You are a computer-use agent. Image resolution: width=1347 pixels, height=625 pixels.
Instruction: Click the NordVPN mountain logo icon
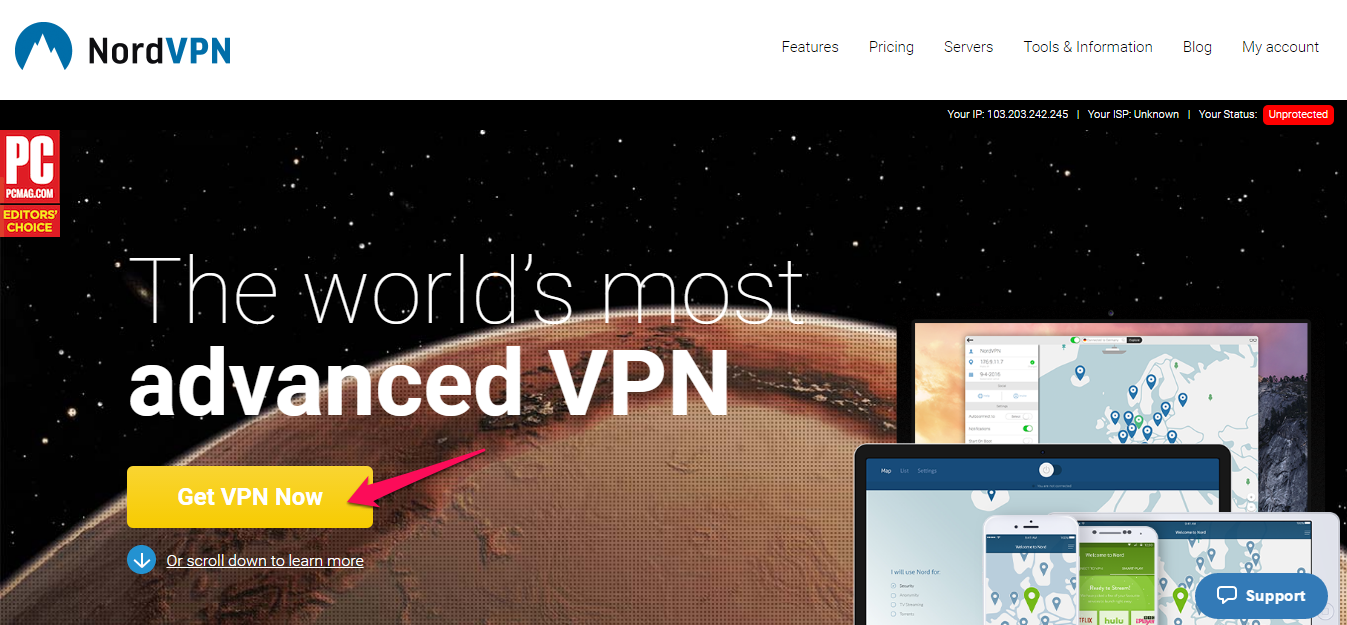point(43,46)
